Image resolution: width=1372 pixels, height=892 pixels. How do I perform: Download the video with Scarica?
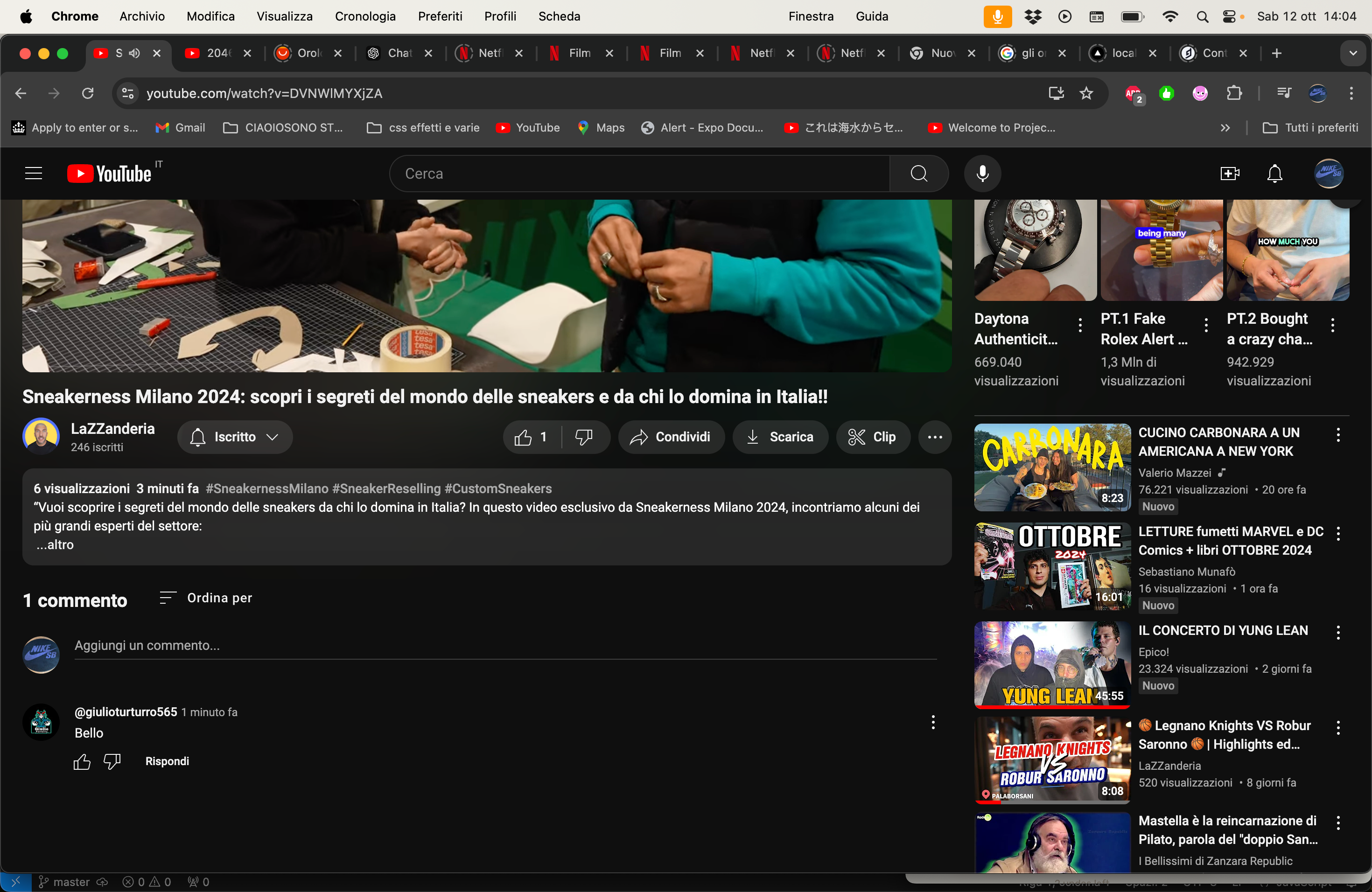(x=780, y=437)
